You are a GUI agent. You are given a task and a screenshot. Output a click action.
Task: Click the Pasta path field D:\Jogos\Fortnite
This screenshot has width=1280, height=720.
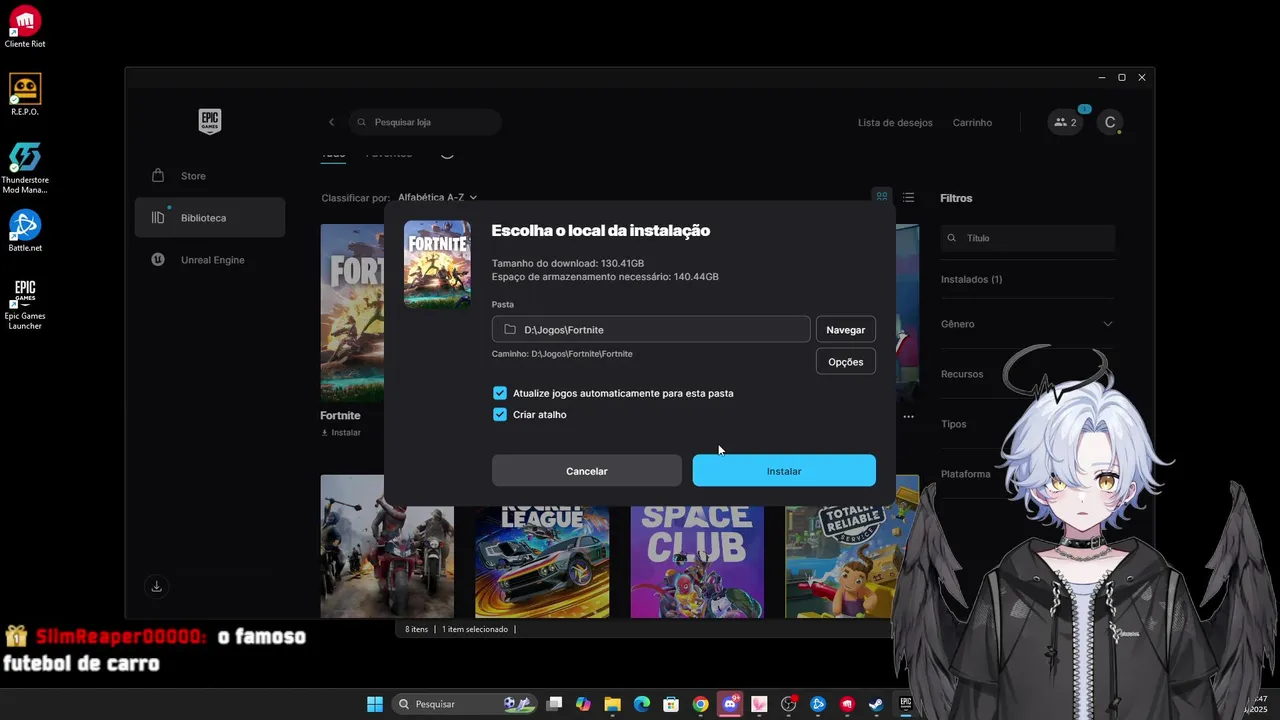(x=651, y=330)
